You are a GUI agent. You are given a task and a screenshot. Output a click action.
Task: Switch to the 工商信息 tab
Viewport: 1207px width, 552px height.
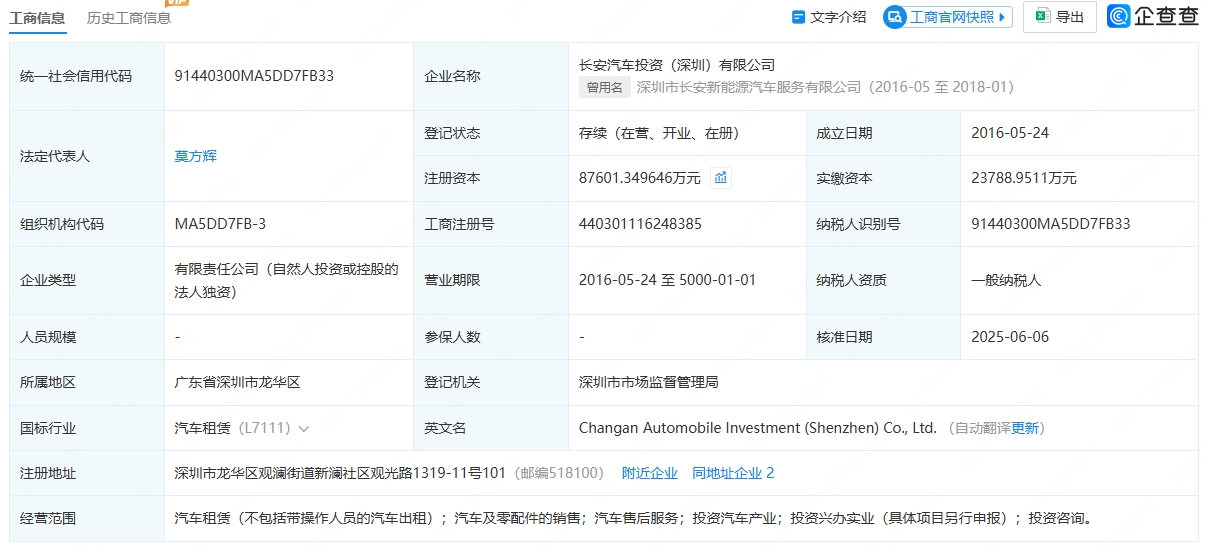(38, 17)
